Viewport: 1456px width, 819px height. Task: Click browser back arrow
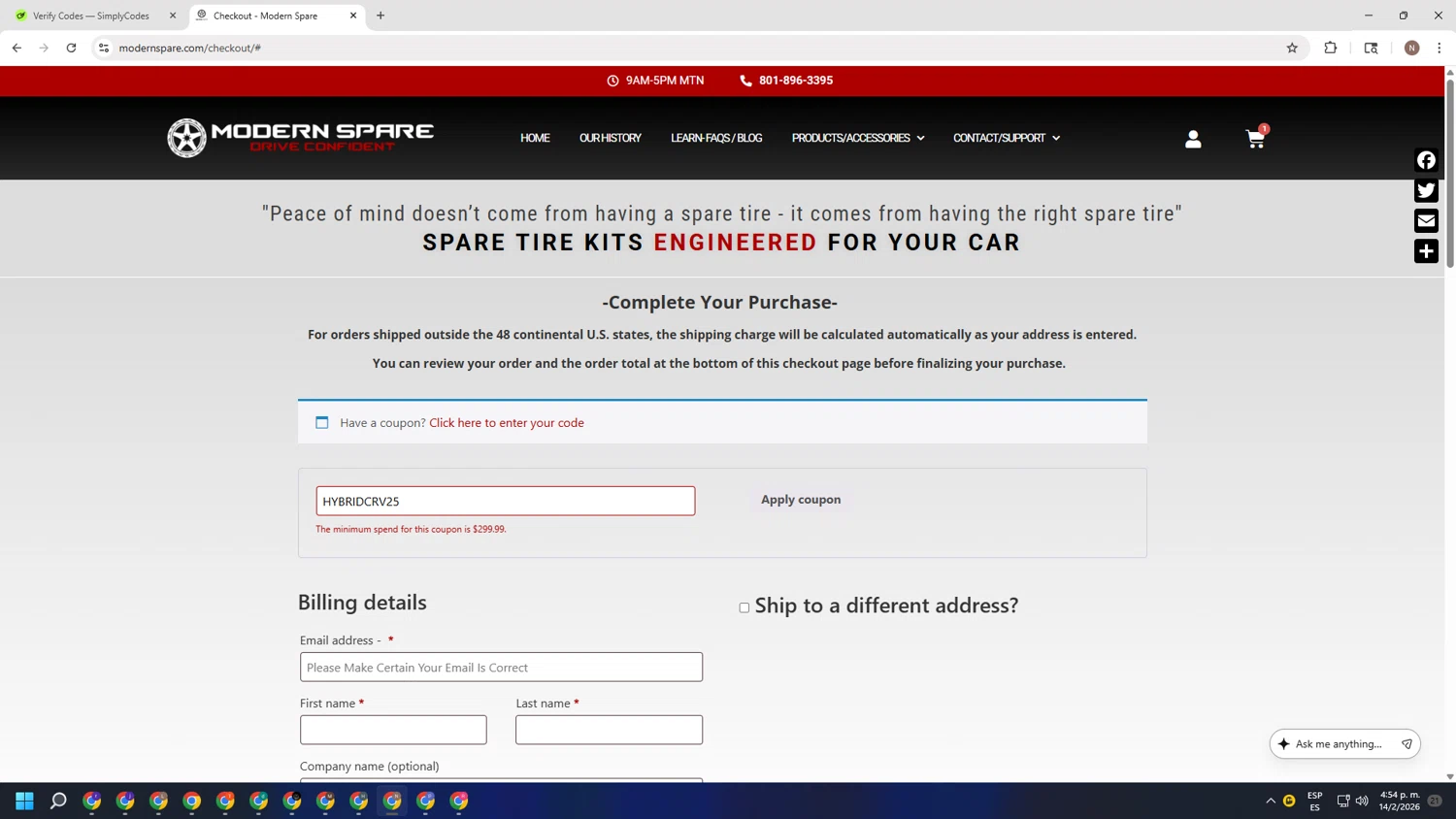[17, 48]
